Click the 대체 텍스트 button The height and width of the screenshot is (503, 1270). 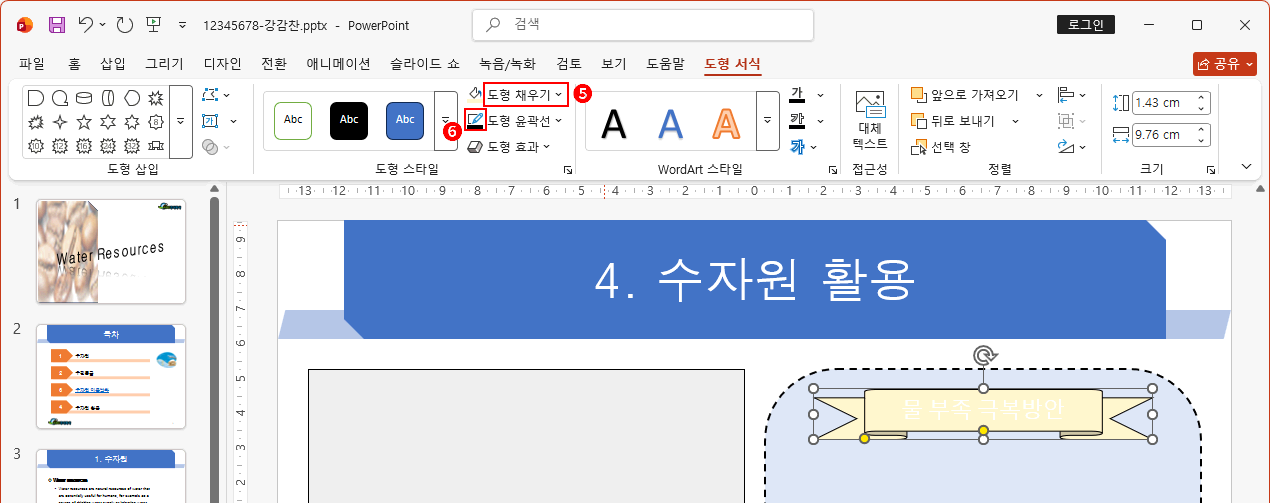[869, 120]
